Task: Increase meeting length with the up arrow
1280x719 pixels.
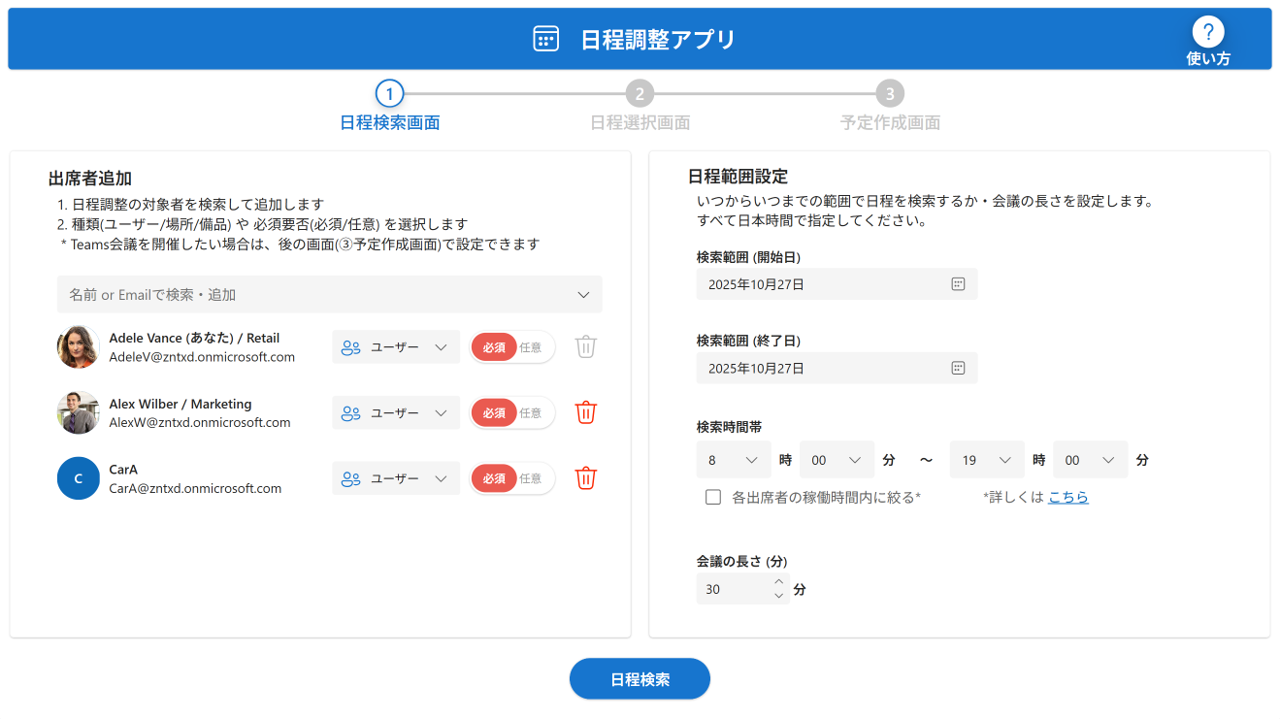Action: (779, 581)
